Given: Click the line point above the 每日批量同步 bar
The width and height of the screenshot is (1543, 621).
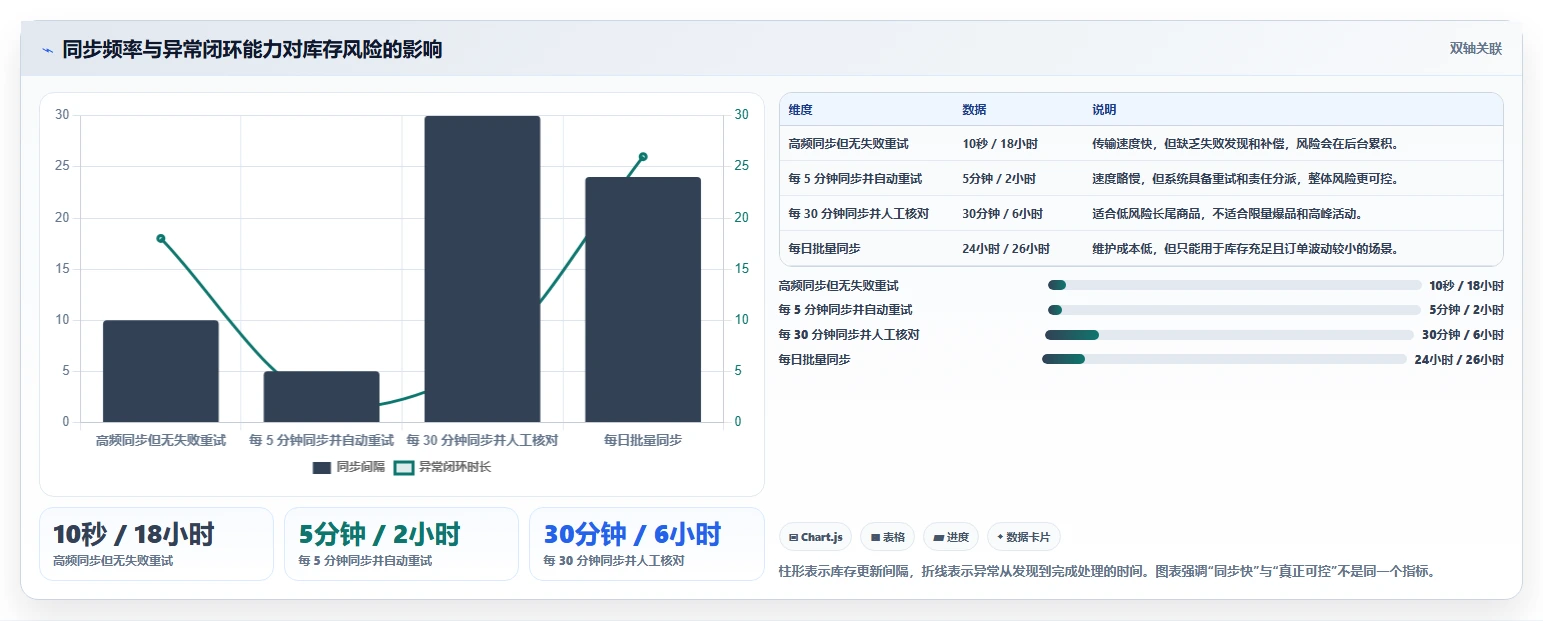Looking at the screenshot, I should [643, 157].
